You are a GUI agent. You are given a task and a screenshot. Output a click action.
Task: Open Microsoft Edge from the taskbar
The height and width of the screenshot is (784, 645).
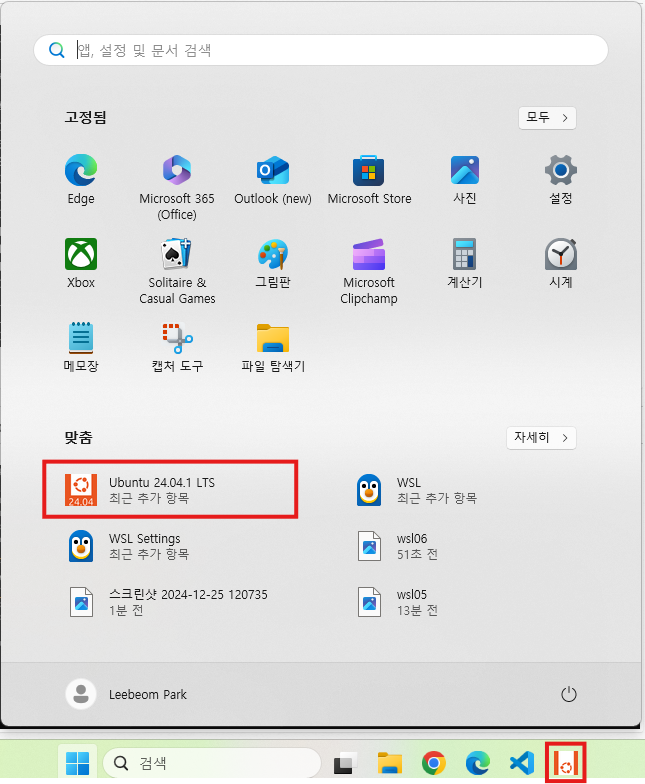(478, 763)
